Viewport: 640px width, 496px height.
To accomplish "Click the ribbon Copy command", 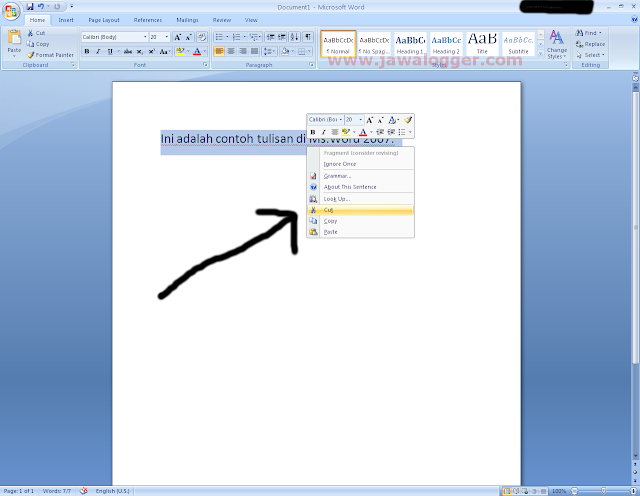I will coord(38,44).
